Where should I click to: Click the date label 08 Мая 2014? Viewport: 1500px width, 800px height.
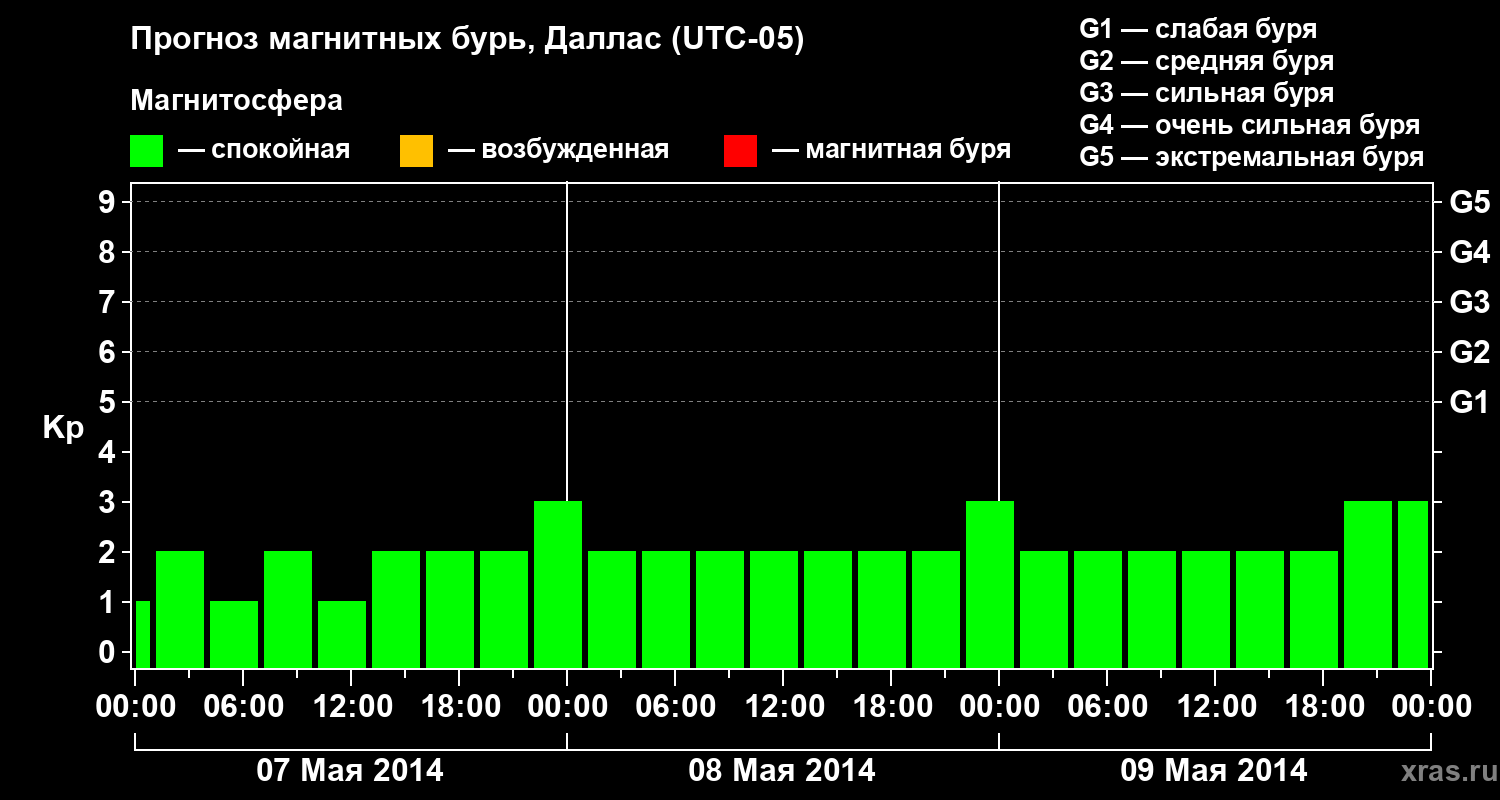point(782,770)
